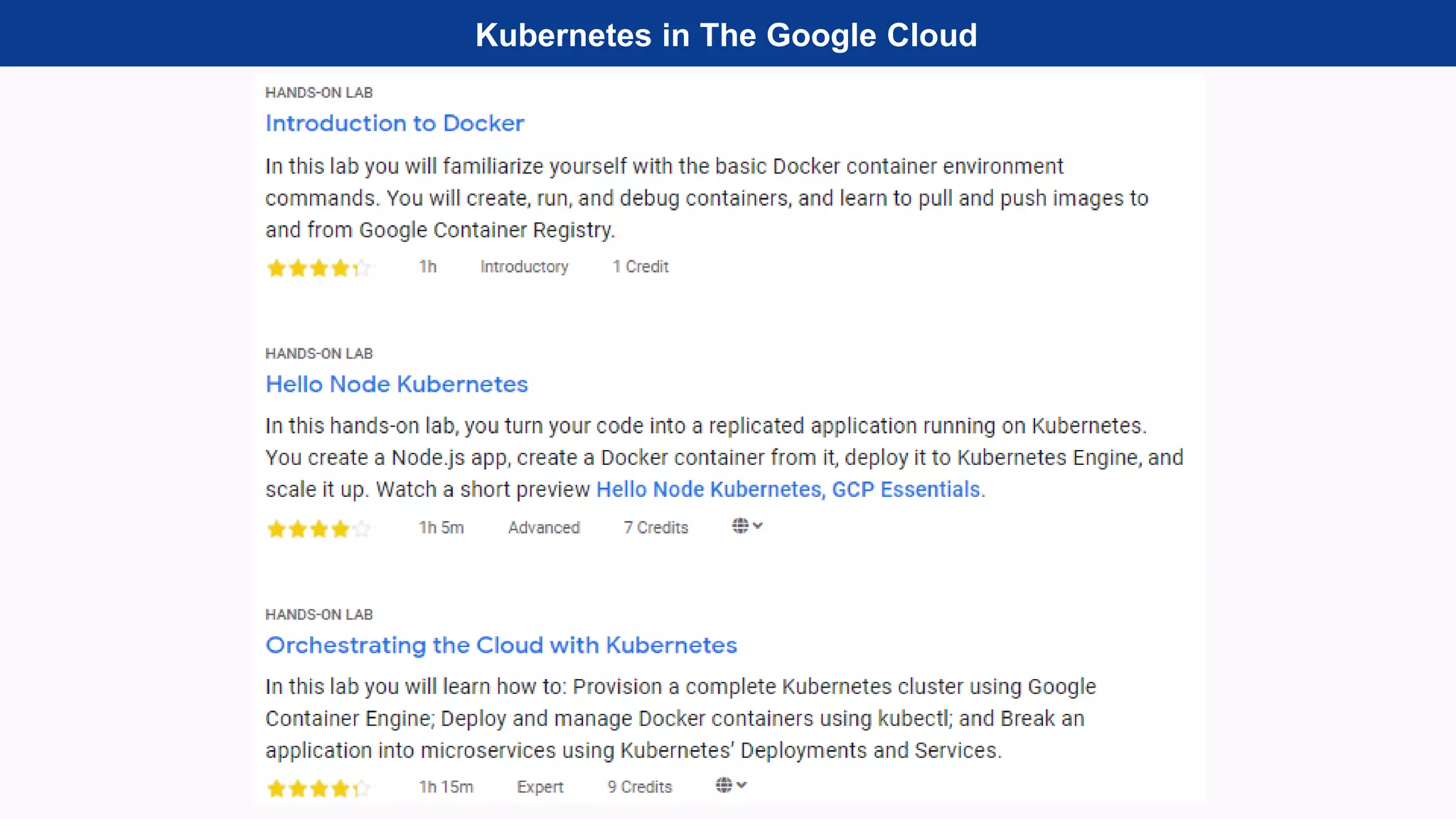Viewport: 1456px width, 819px height.
Task: Click the "7 Credits" label
Action: 656,528
